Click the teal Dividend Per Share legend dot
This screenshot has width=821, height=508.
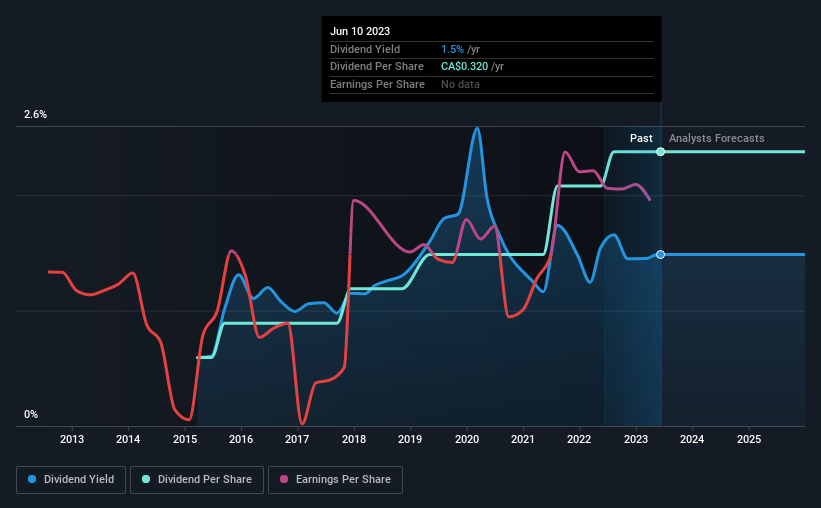[146, 479]
